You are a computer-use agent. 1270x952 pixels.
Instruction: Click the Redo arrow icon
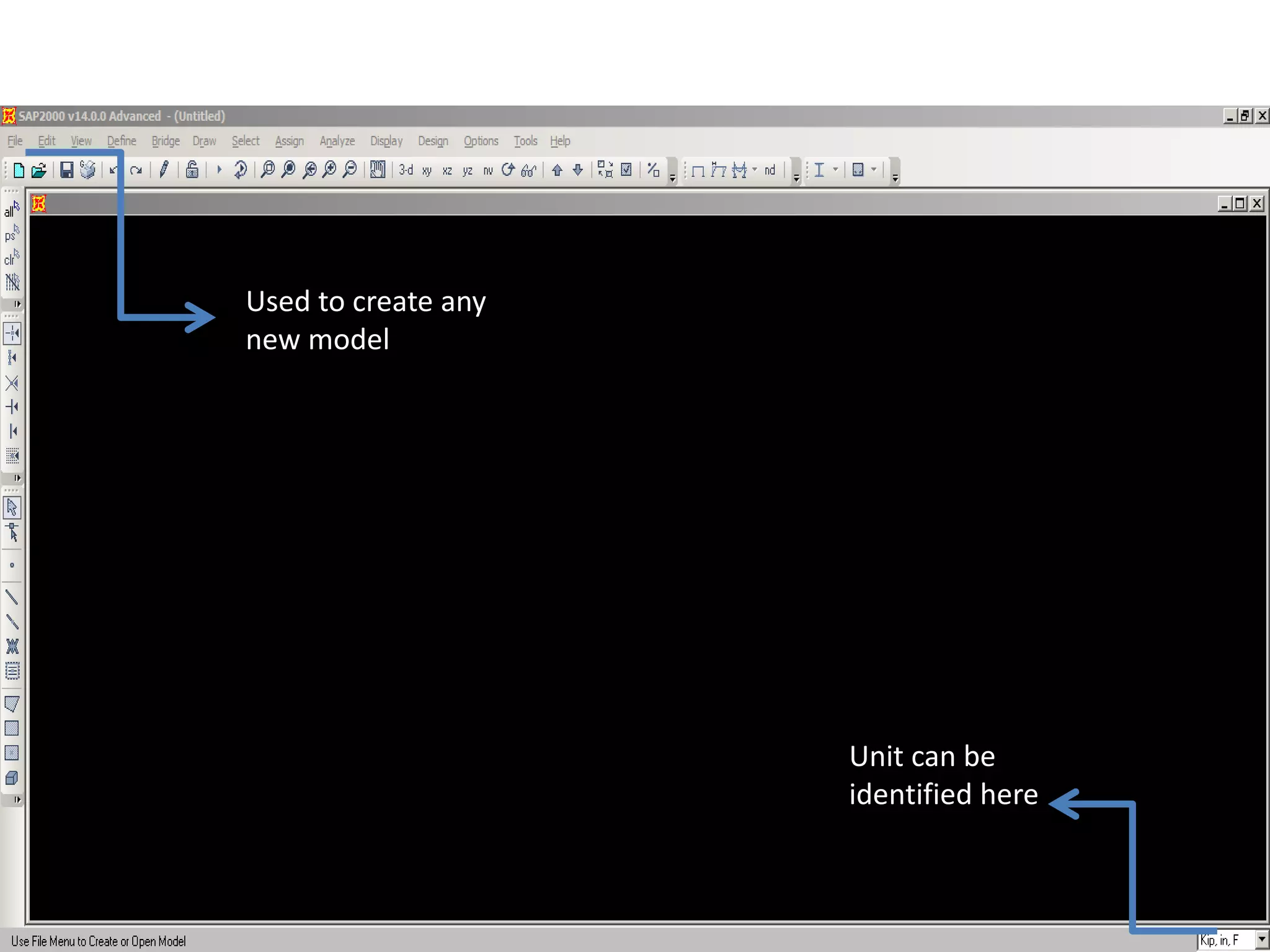click(x=136, y=170)
